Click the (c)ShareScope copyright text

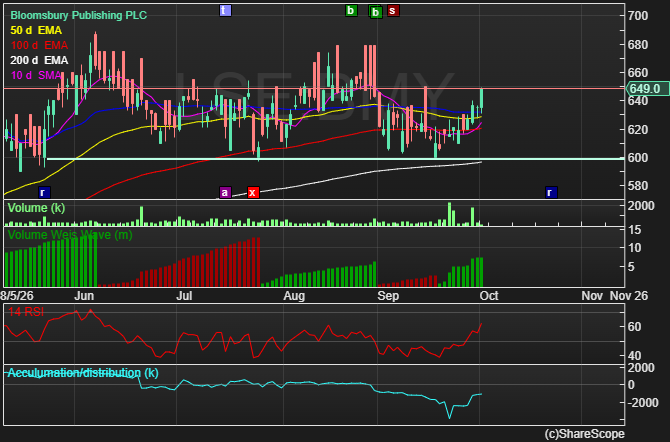(x=585, y=434)
